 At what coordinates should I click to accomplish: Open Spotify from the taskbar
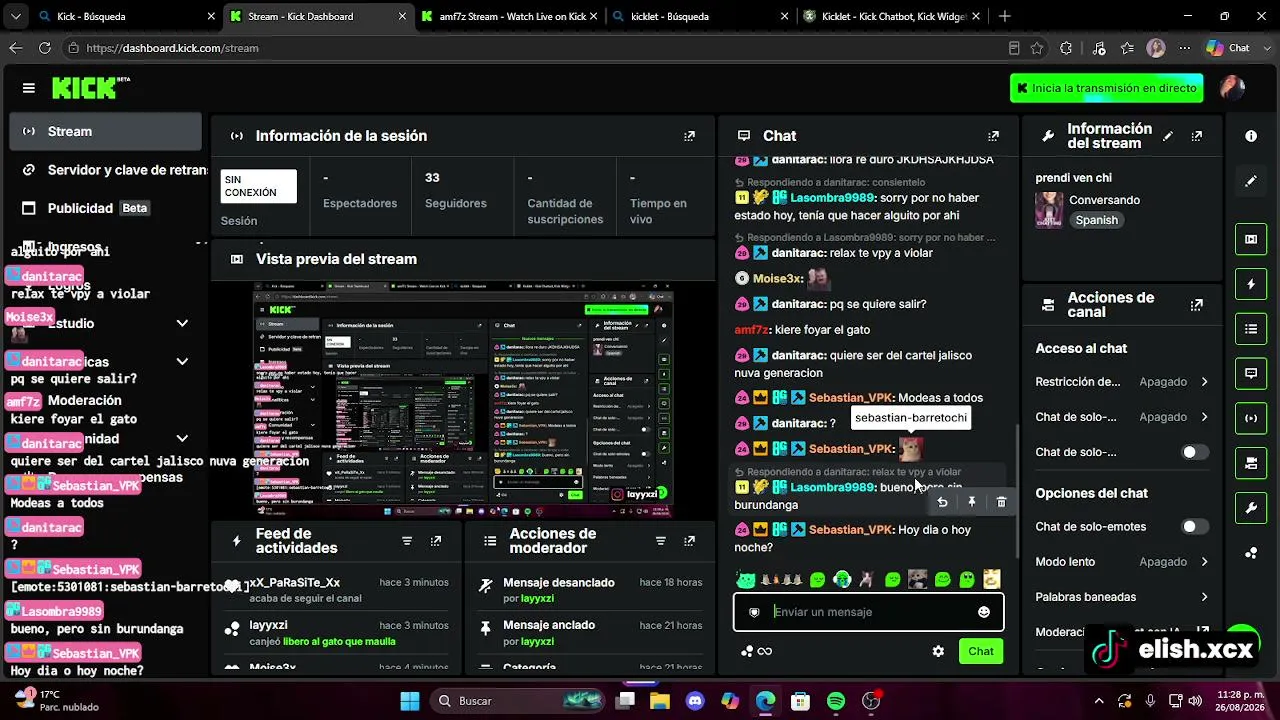(x=836, y=701)
